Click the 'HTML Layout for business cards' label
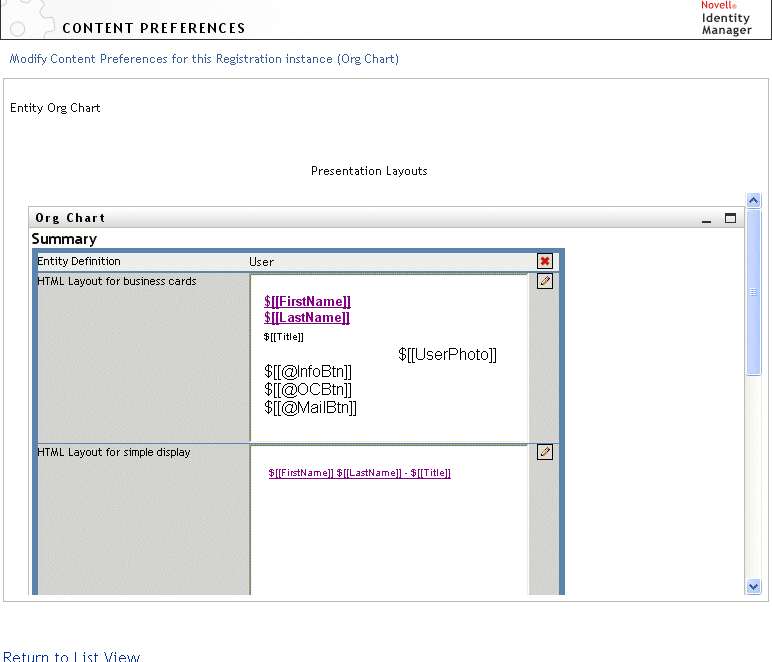Image resolution: width=772 pixels, height=662 pixels. click(117, 281)
